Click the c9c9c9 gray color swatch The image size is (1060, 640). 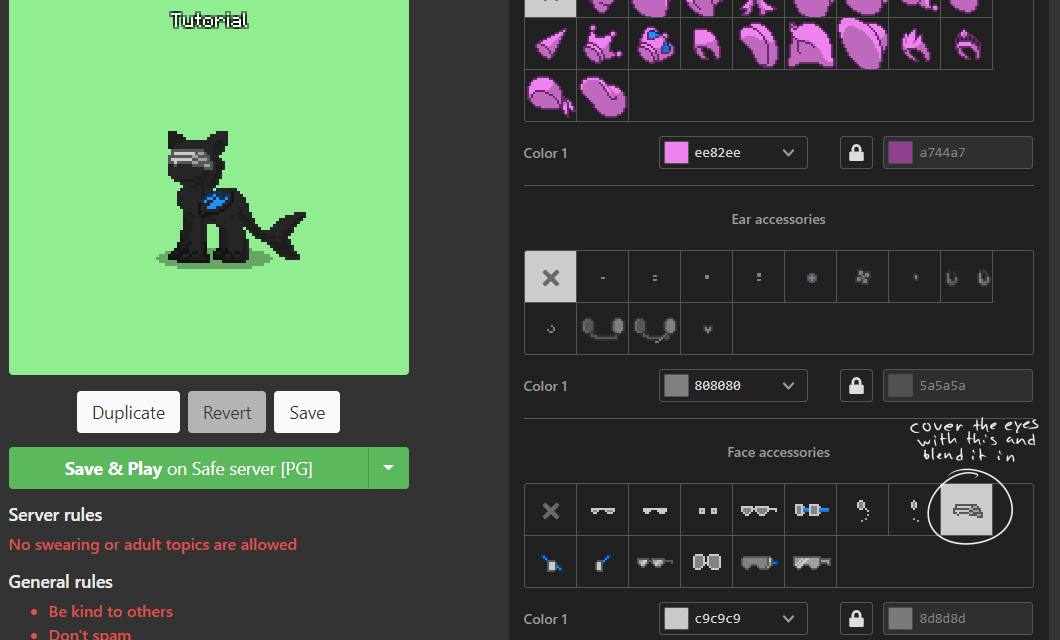(677, 619)
